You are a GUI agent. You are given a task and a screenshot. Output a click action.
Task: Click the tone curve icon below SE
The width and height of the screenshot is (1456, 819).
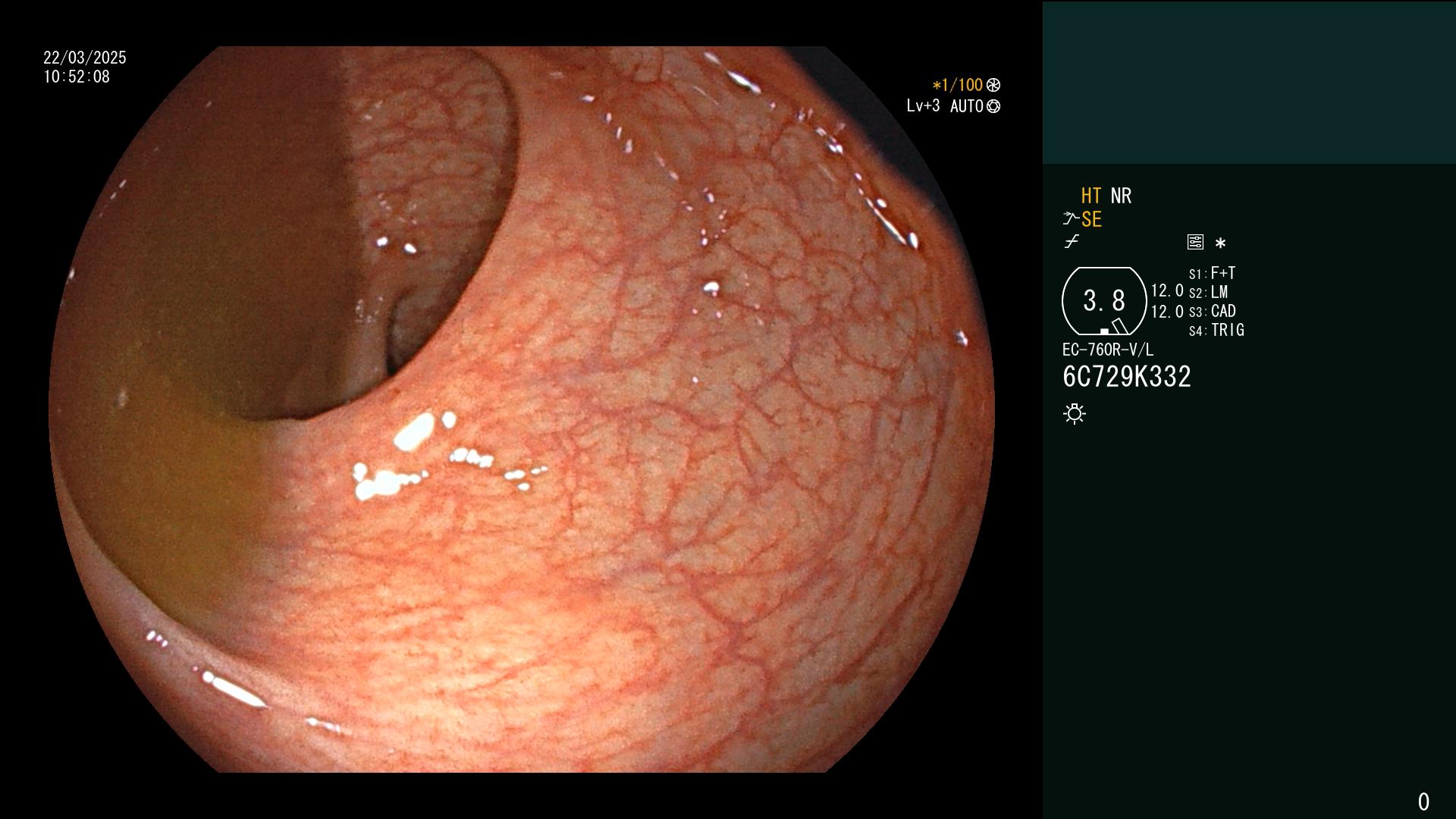1072,243
